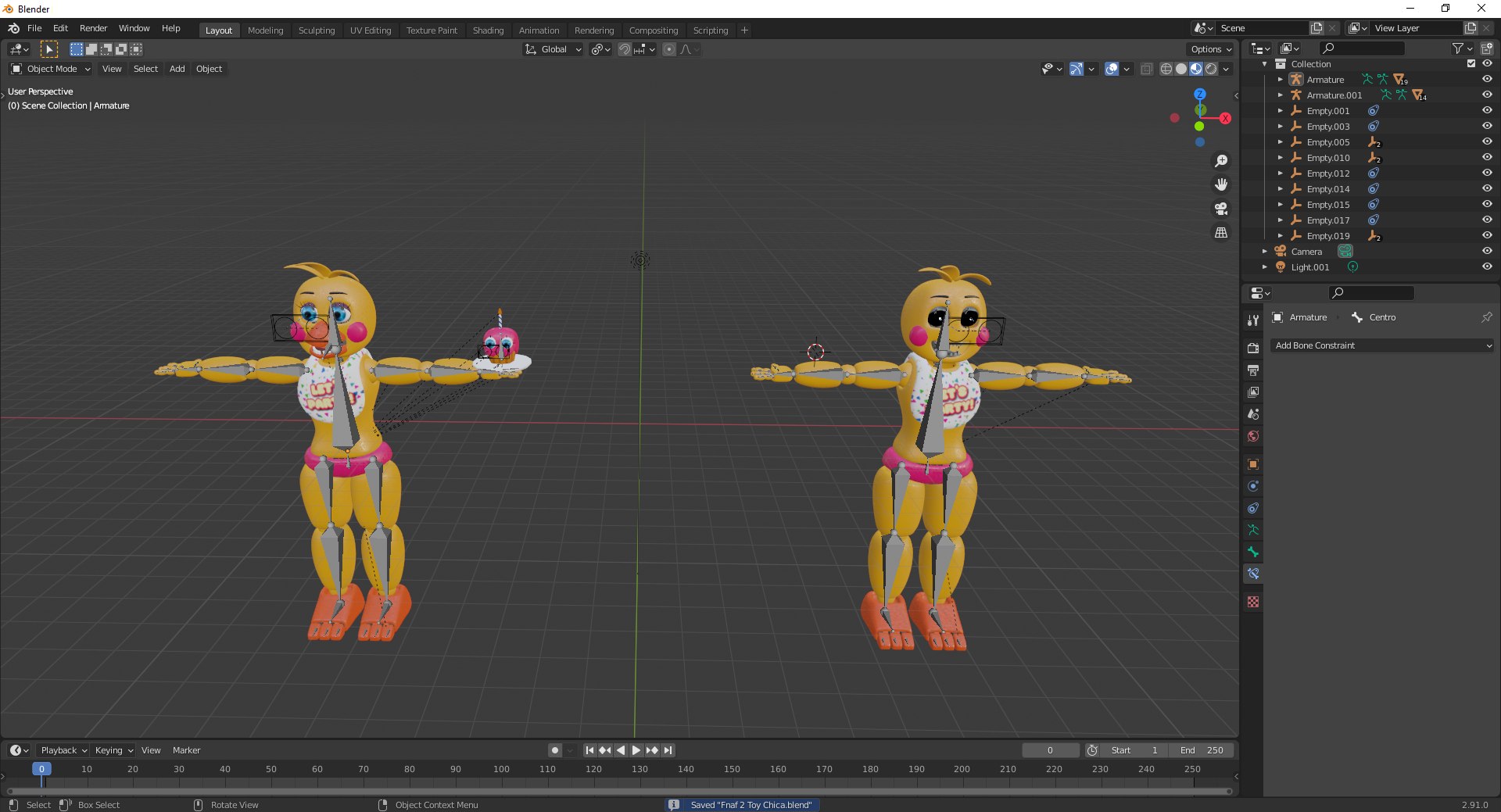The image size is (1501, 812).
Task: Open the View Layer properties tab
Action: (1253, 392)
